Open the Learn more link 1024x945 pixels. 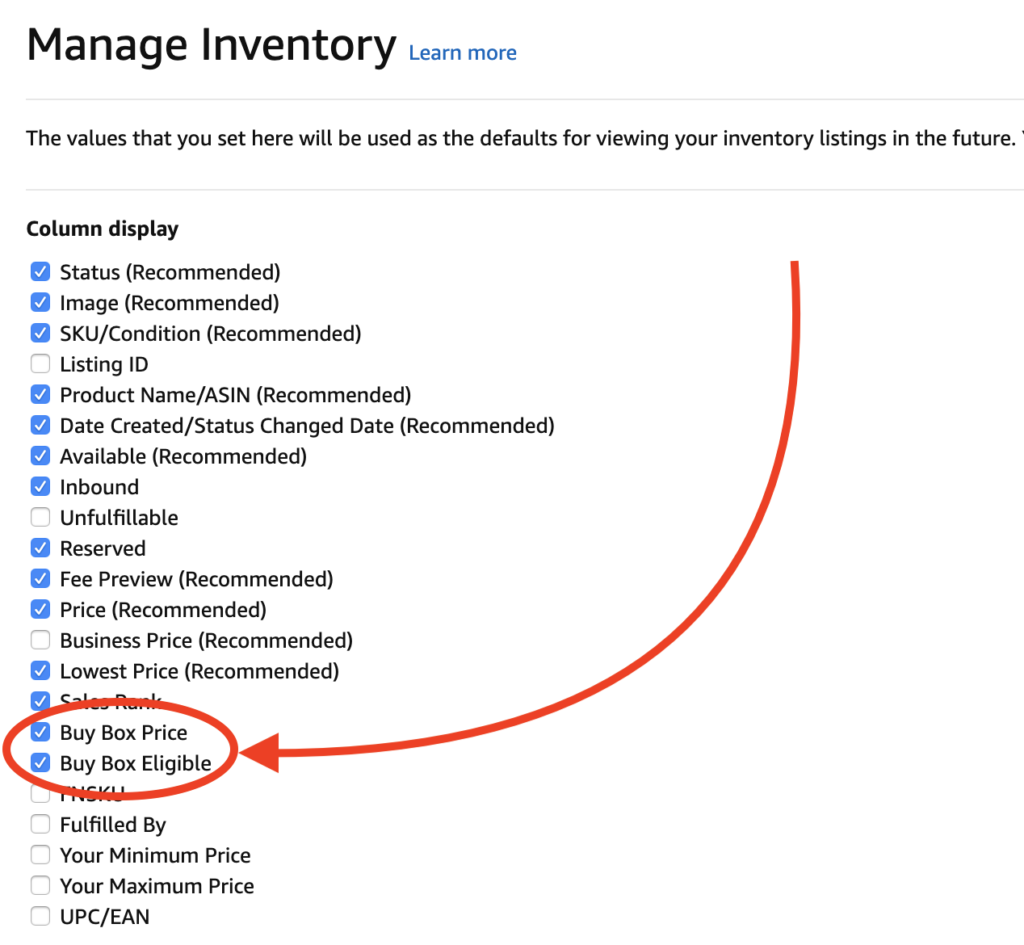coord(462,52)
